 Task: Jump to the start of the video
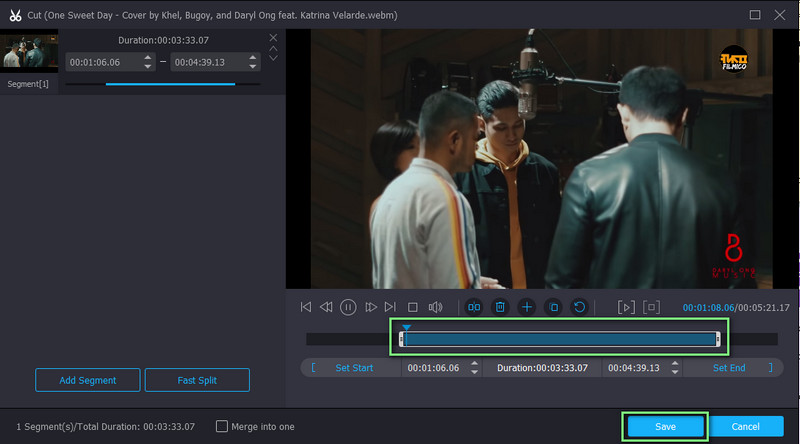(x=306, y=307)
